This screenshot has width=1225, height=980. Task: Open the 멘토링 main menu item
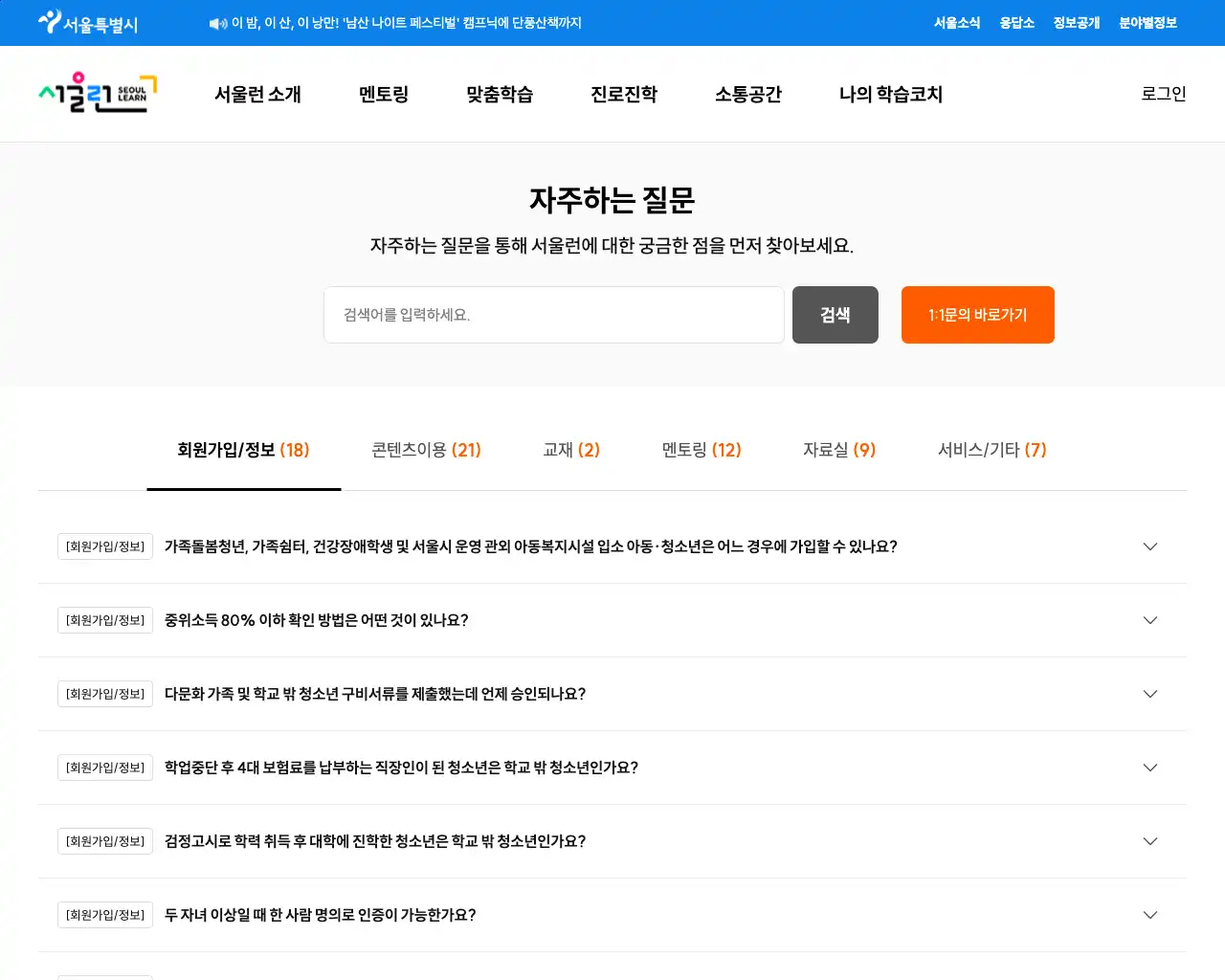pyautogui.click(x=384, y=94)
